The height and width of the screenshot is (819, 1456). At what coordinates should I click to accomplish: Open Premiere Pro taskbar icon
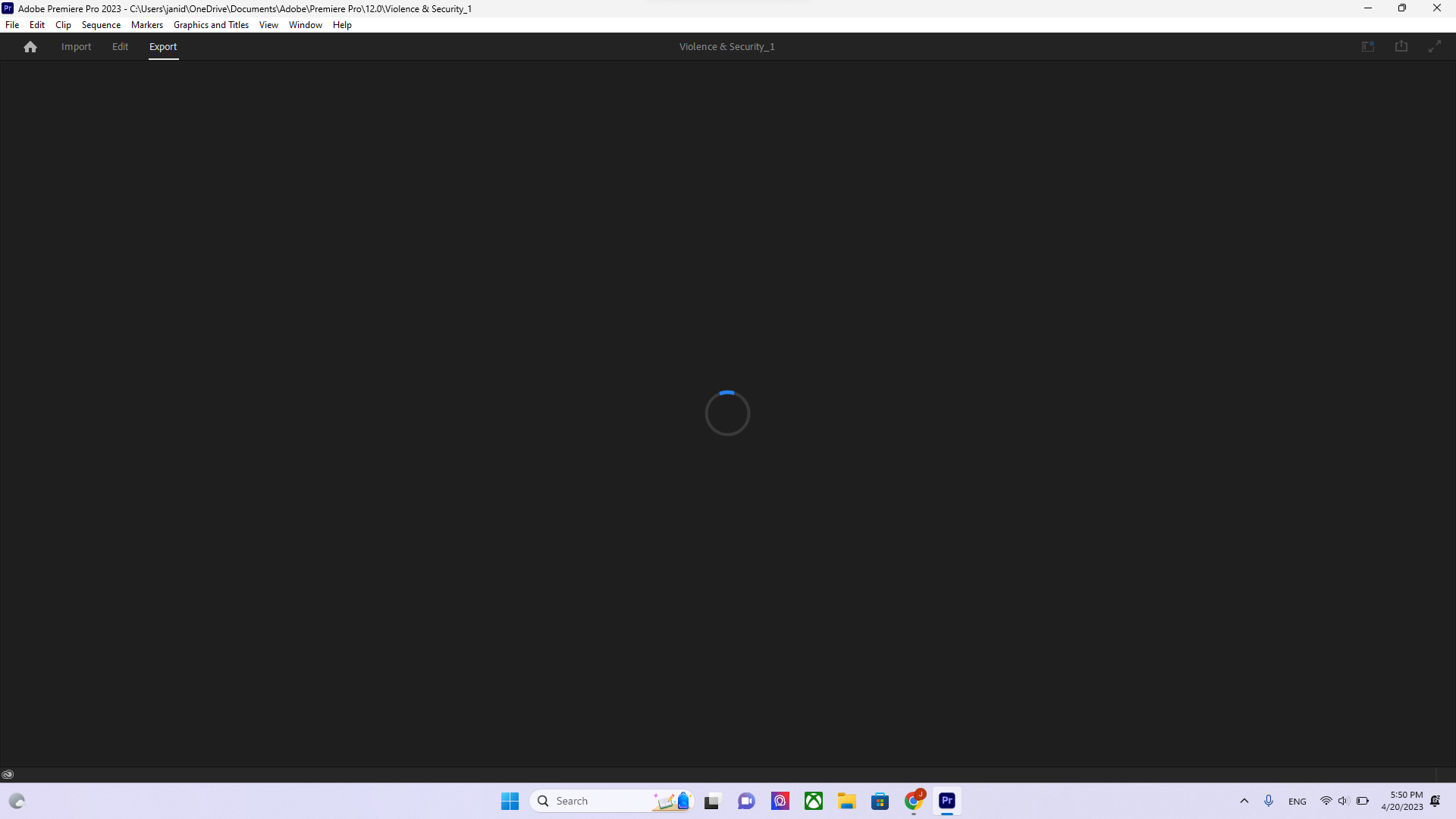tap(947, 801)
